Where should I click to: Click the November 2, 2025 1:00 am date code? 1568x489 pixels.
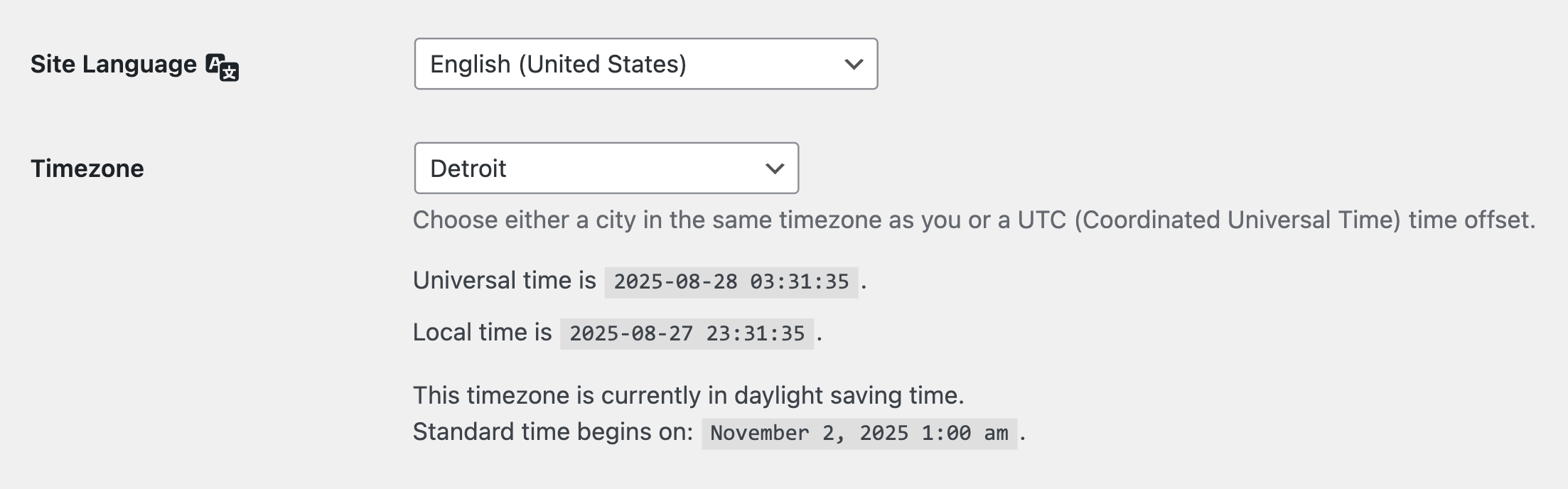(859, 434)
